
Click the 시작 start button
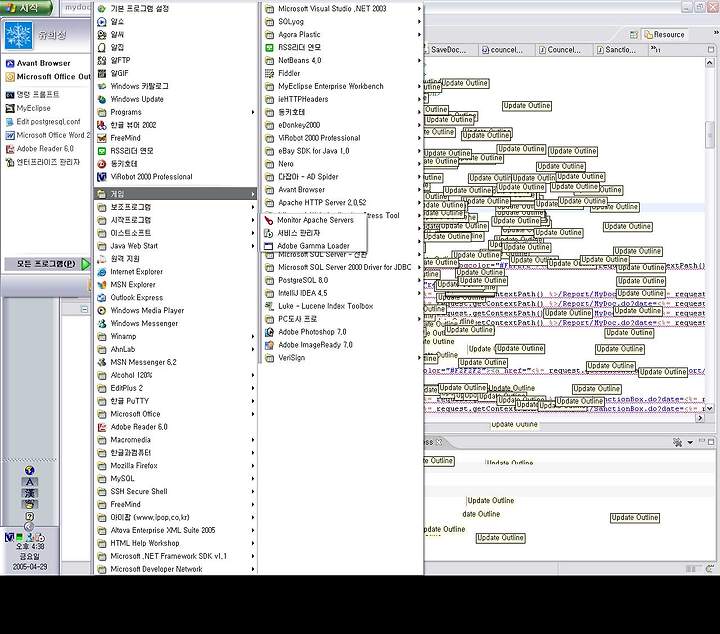point(27,7)
